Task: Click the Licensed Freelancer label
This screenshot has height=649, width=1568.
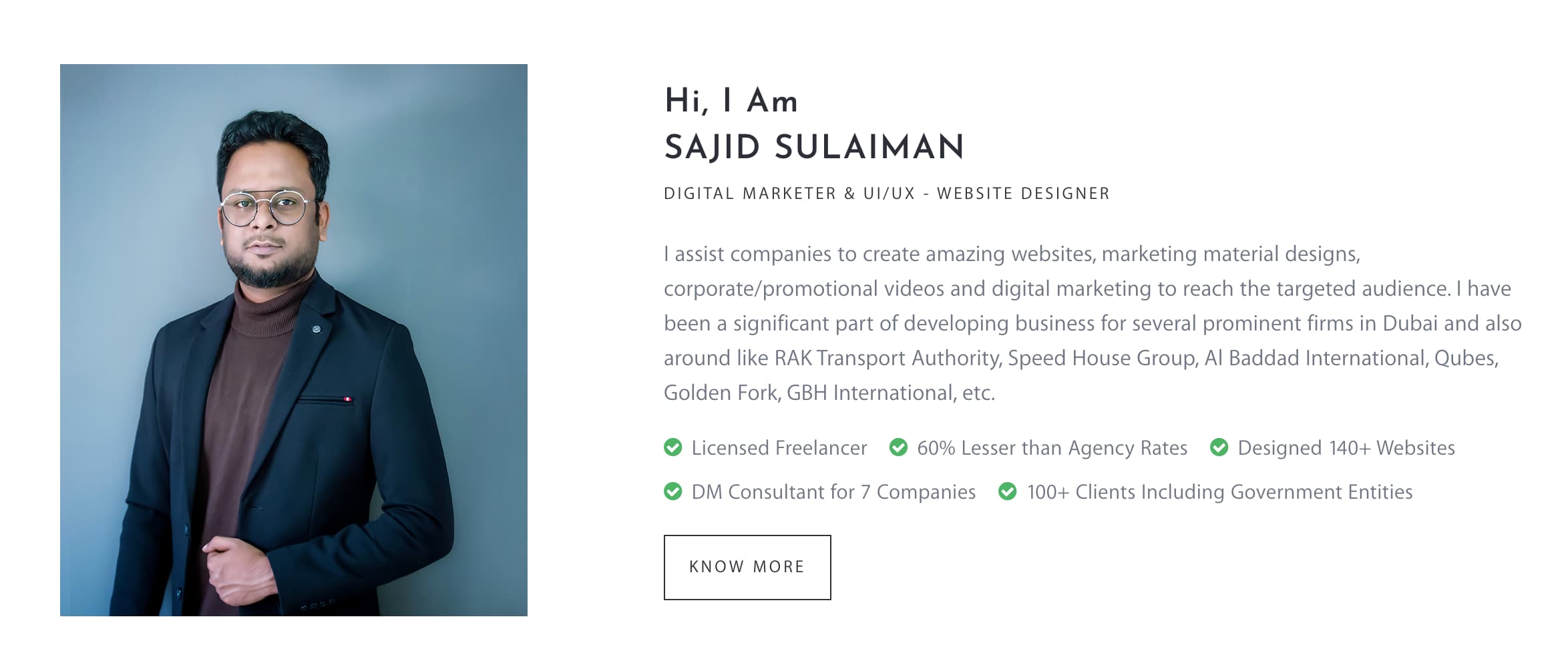Action: coord(779,448)
